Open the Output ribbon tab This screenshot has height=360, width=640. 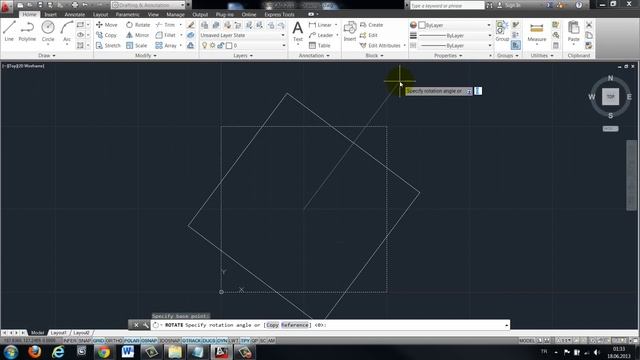[x=200, y=14]
